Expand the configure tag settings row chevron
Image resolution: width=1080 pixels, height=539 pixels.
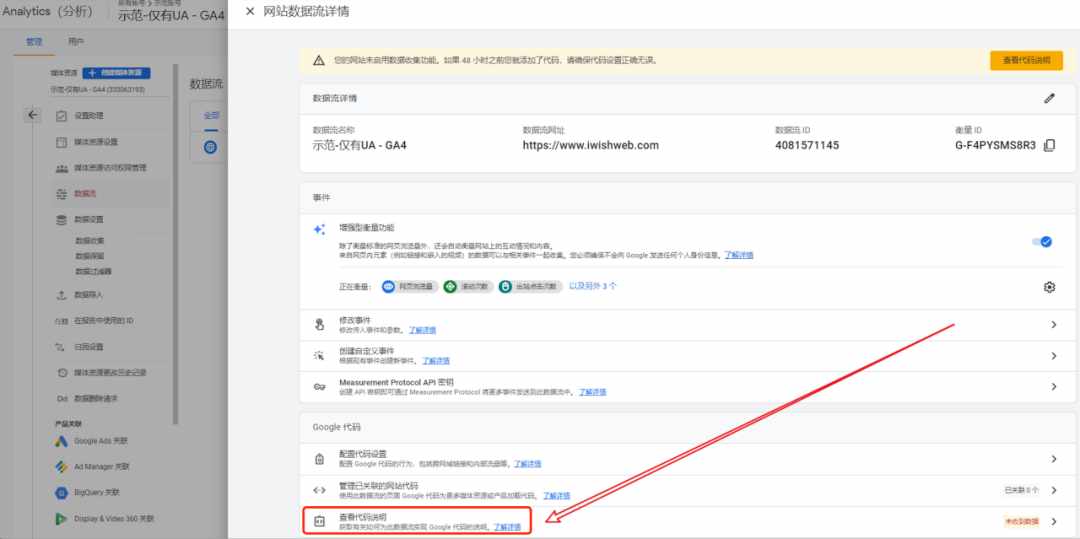coord(1054,459)
